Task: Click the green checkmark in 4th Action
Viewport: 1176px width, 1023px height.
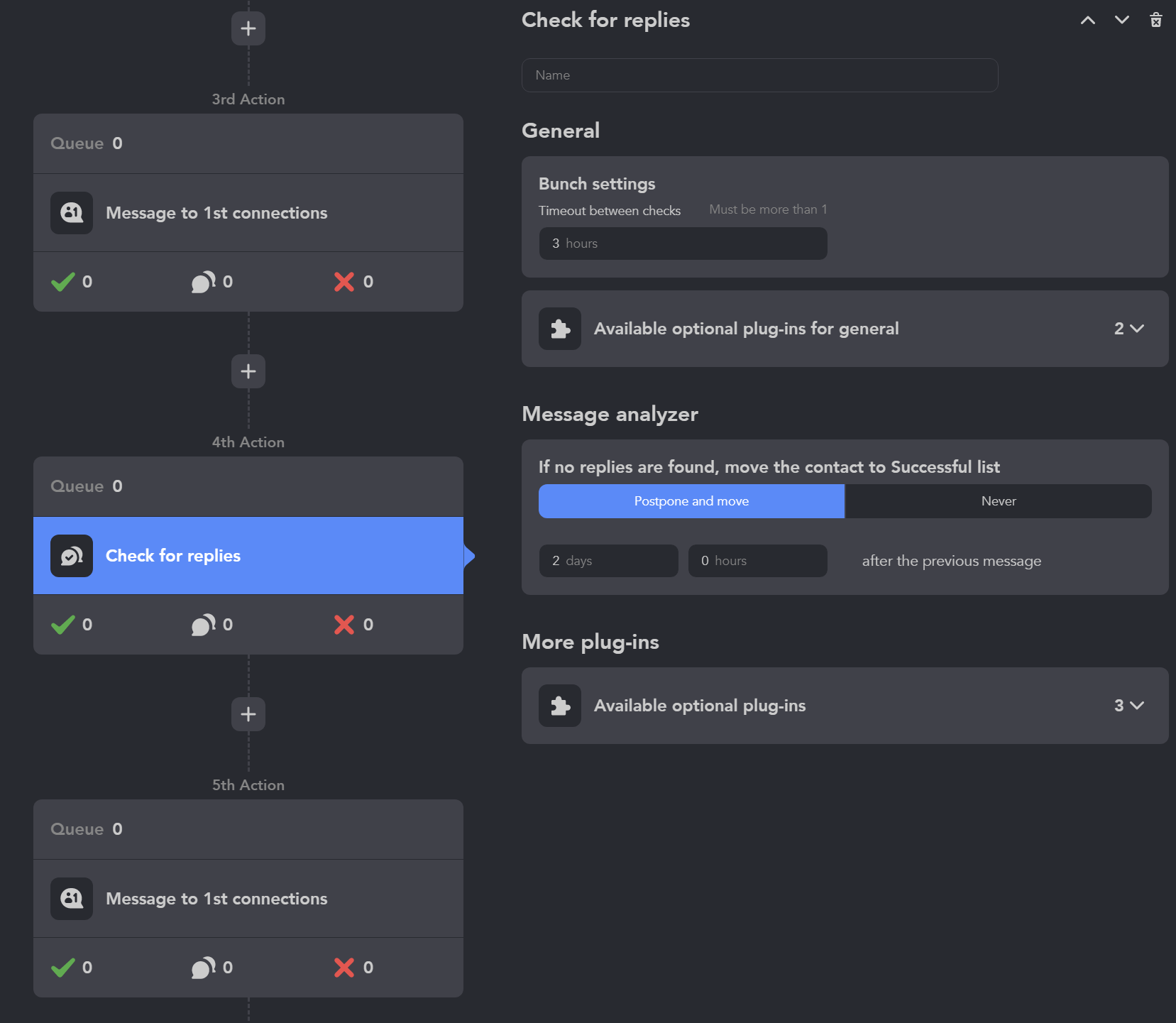Action: [63, 625]
